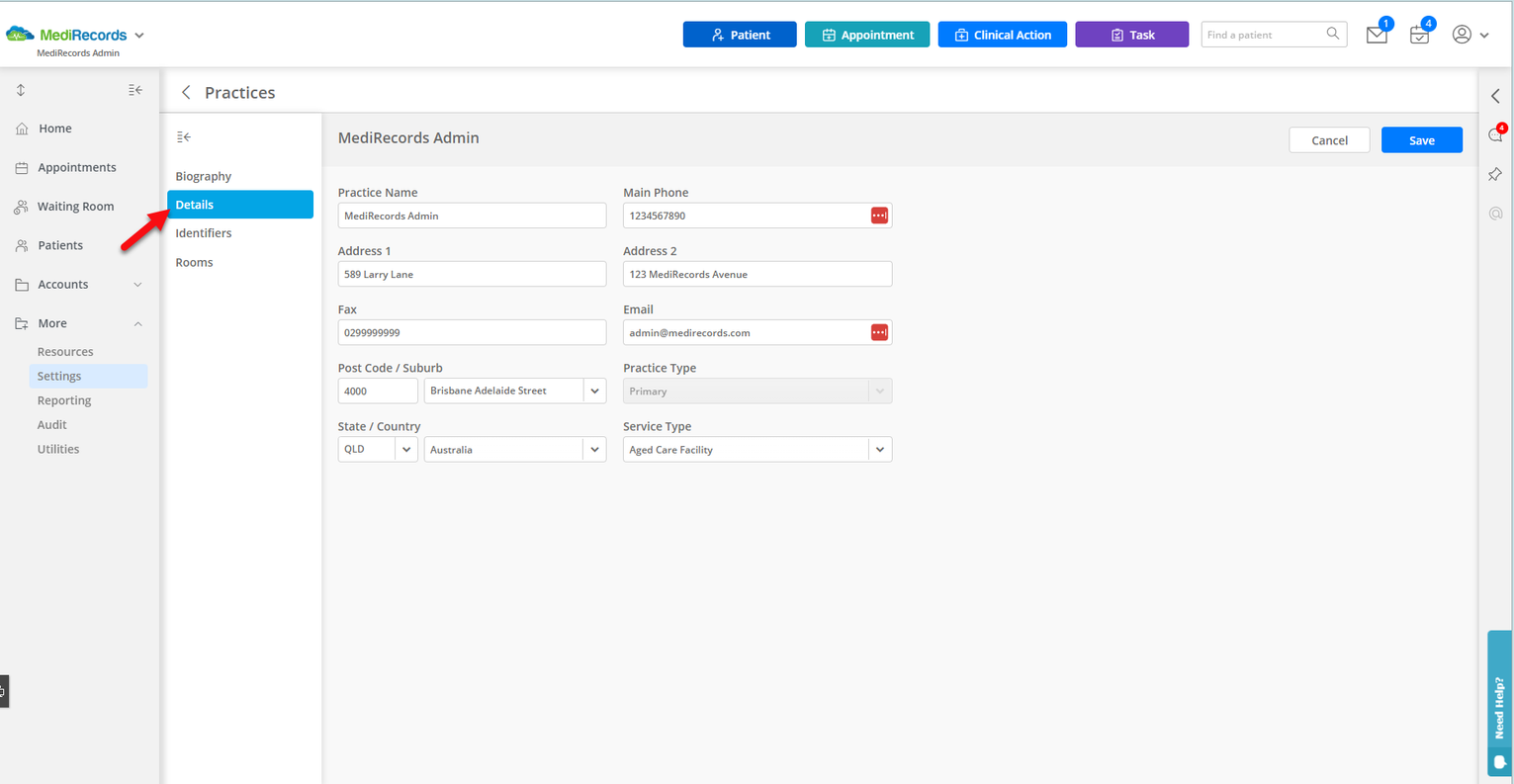Click the Address 1 input field
This screenshot has width=1514, height=784.
click(472, 274)
